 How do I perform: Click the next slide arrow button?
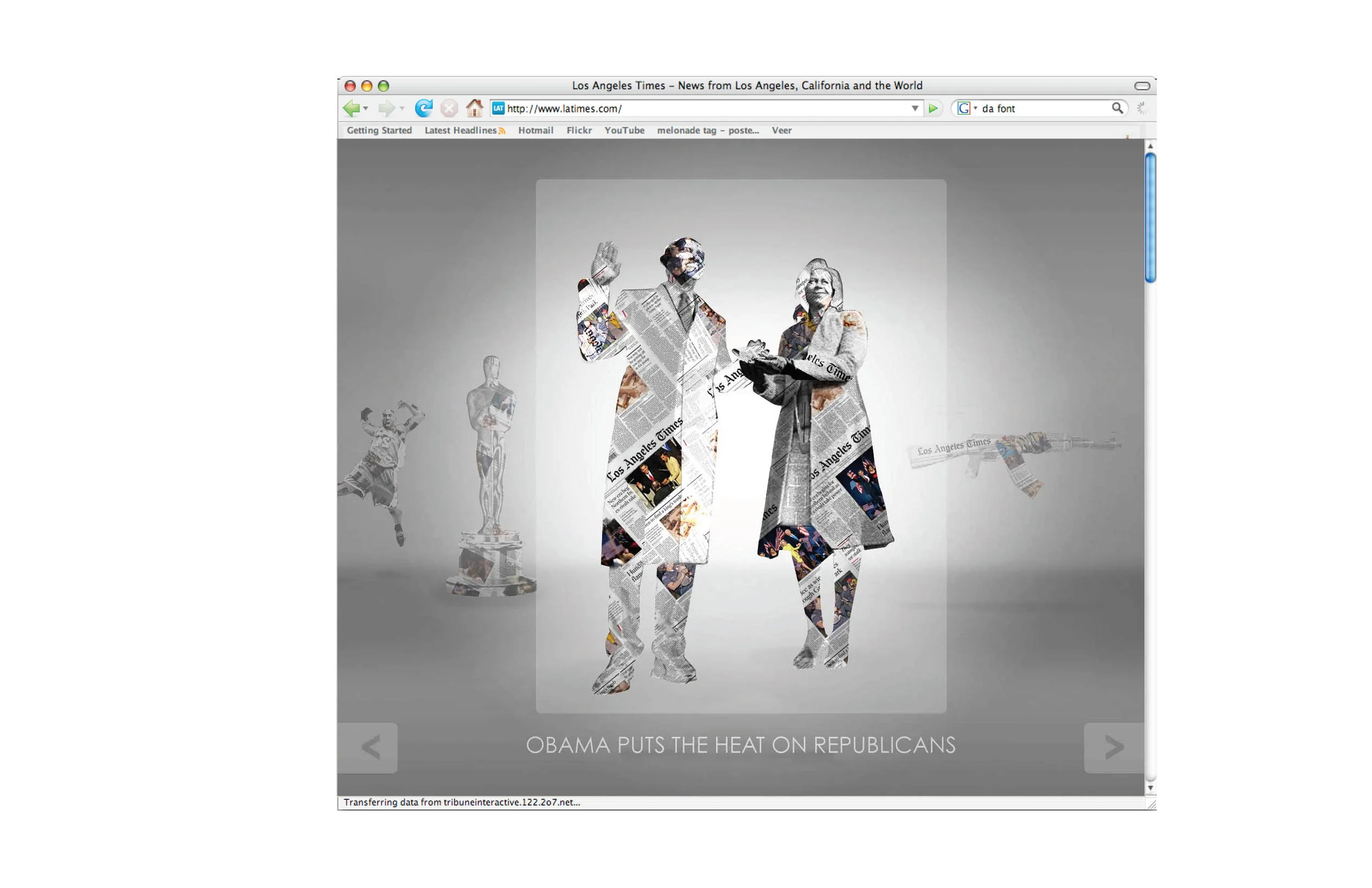tap(1113, 748)
